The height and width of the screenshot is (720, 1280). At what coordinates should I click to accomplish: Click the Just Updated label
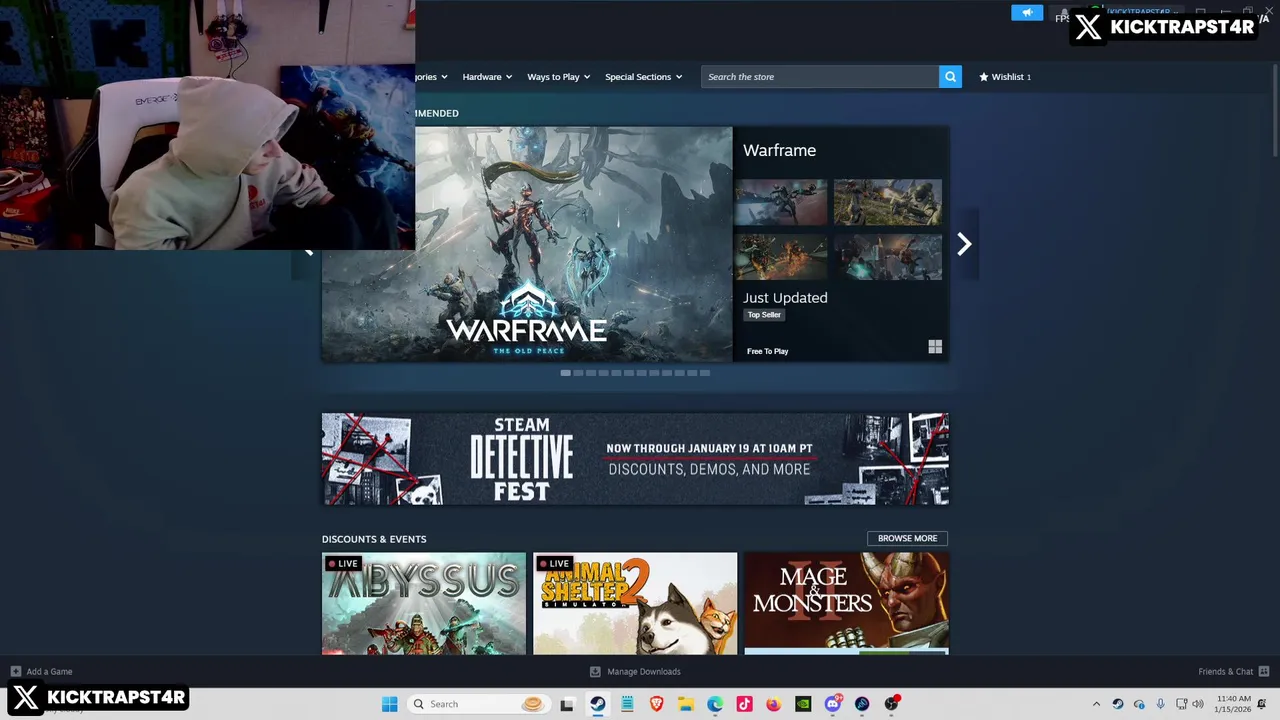[x=785, y=298]
